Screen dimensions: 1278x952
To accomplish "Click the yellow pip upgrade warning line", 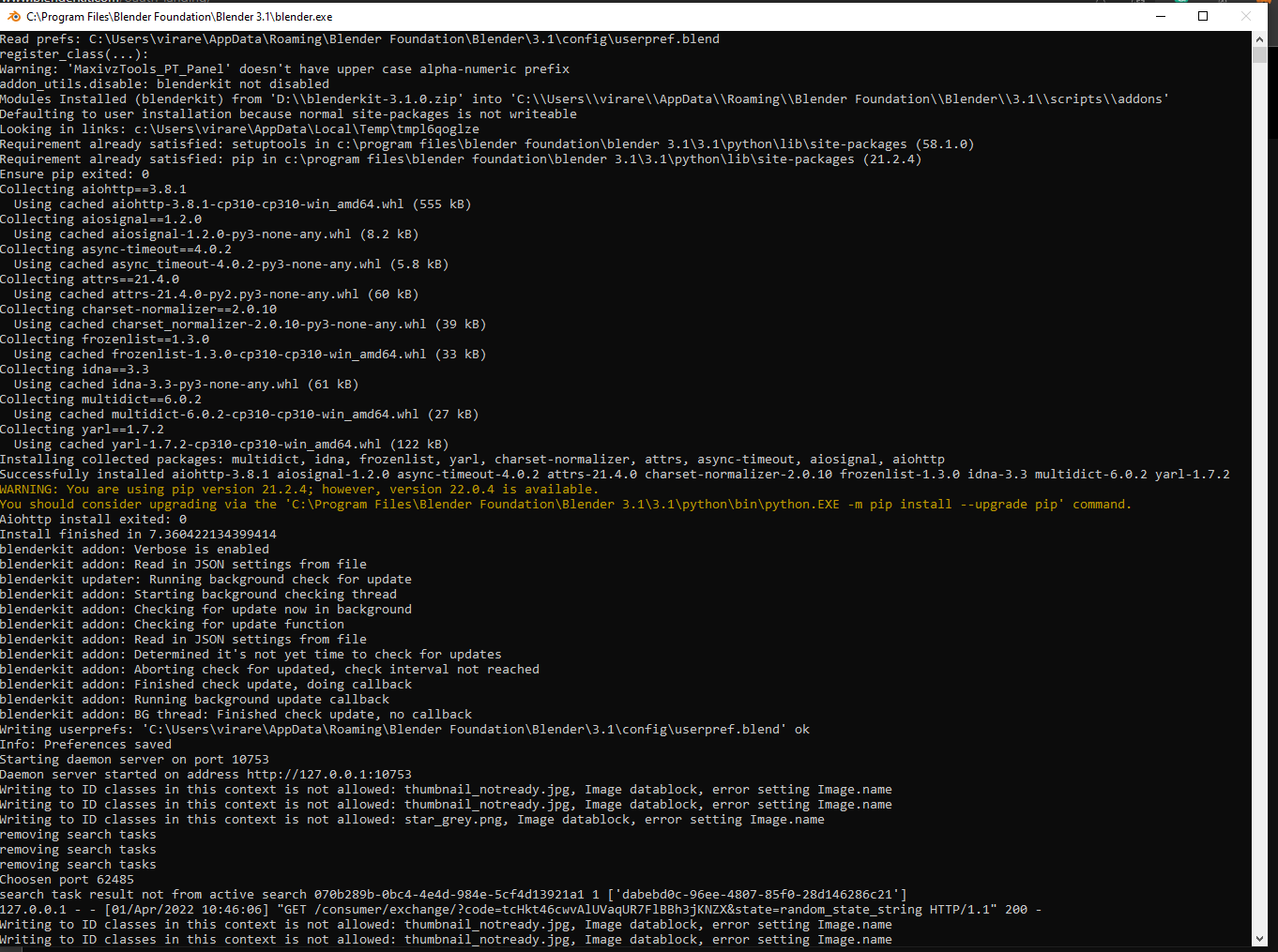I will [300, 489].
